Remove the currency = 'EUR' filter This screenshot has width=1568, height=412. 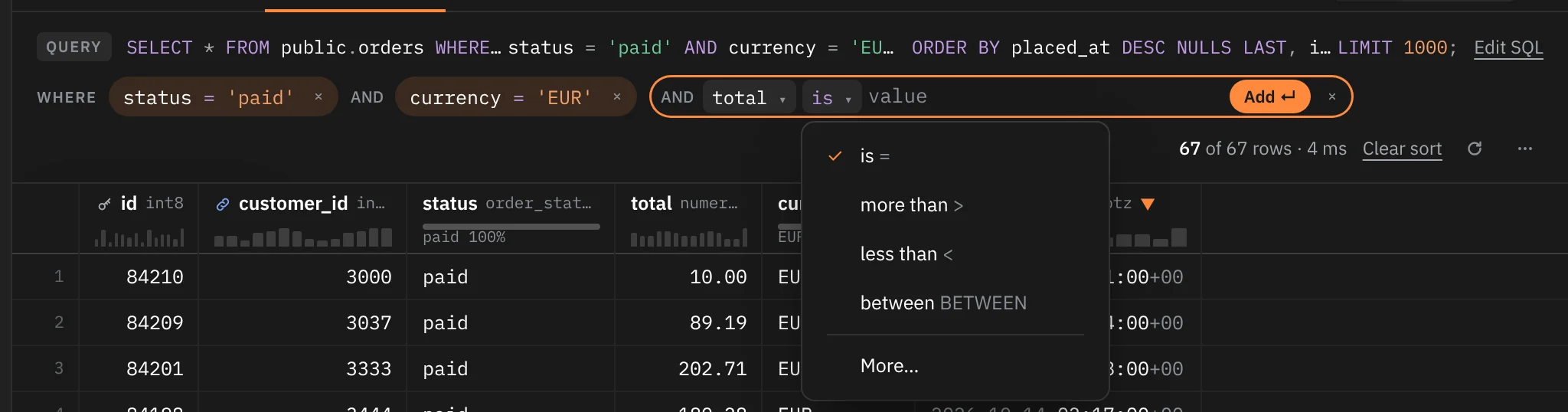click(x=617, y=96)
